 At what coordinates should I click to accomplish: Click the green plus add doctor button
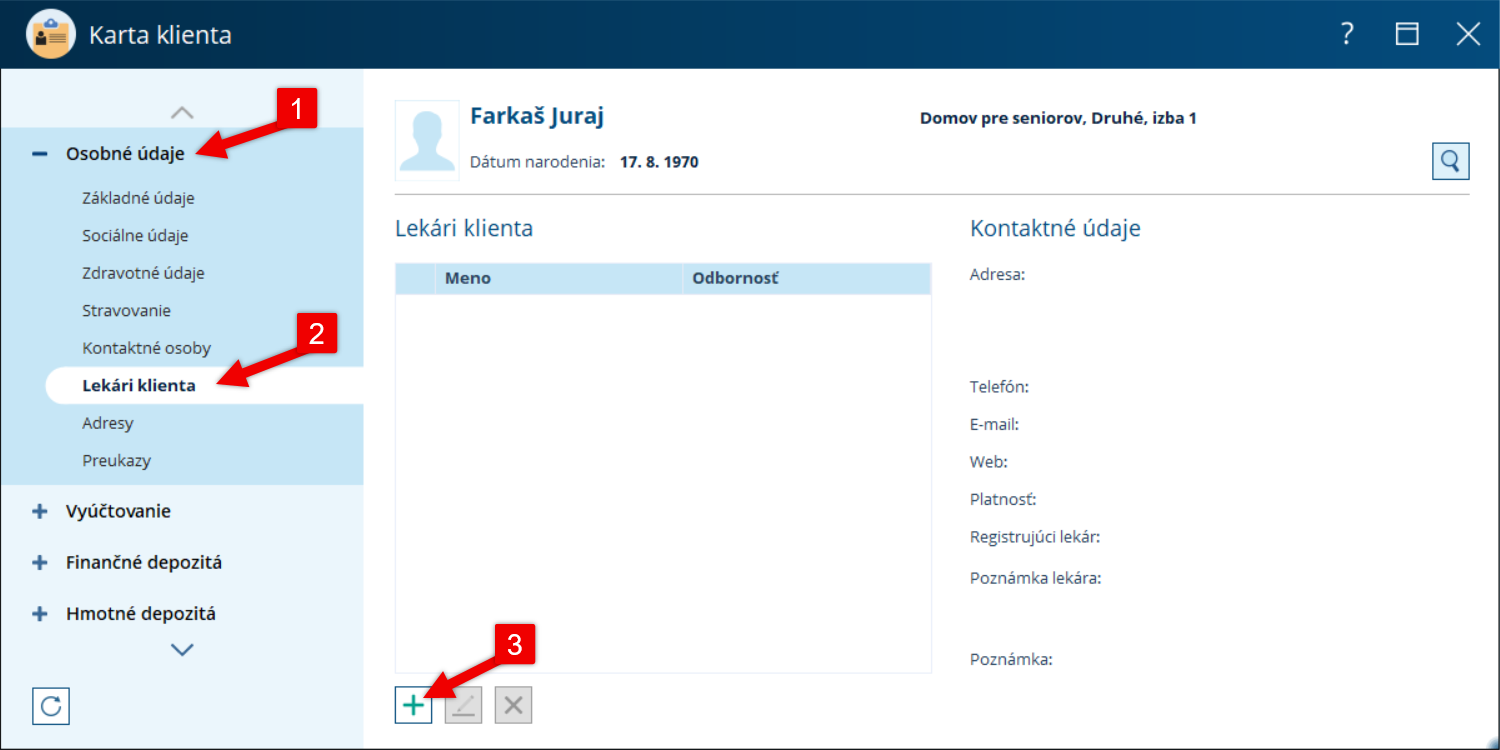(413, 705)
